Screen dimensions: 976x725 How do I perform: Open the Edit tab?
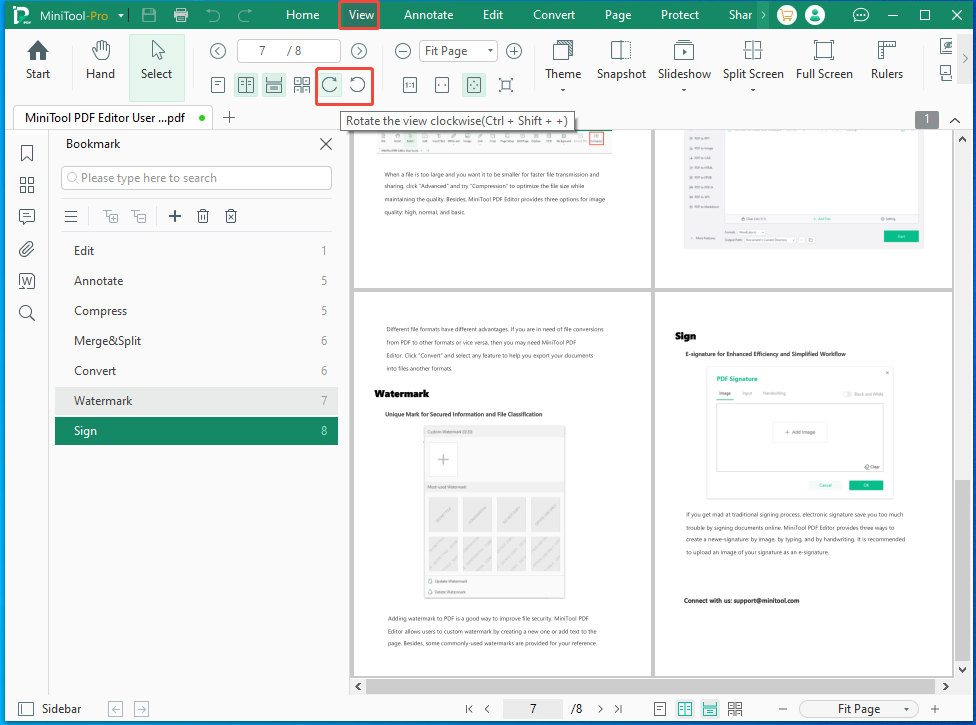[493, 15]
